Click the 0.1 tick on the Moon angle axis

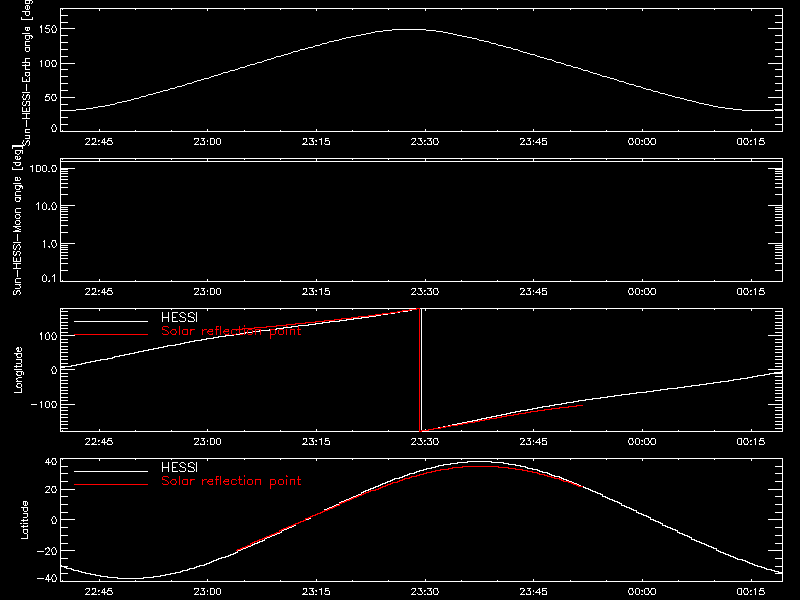49,278
